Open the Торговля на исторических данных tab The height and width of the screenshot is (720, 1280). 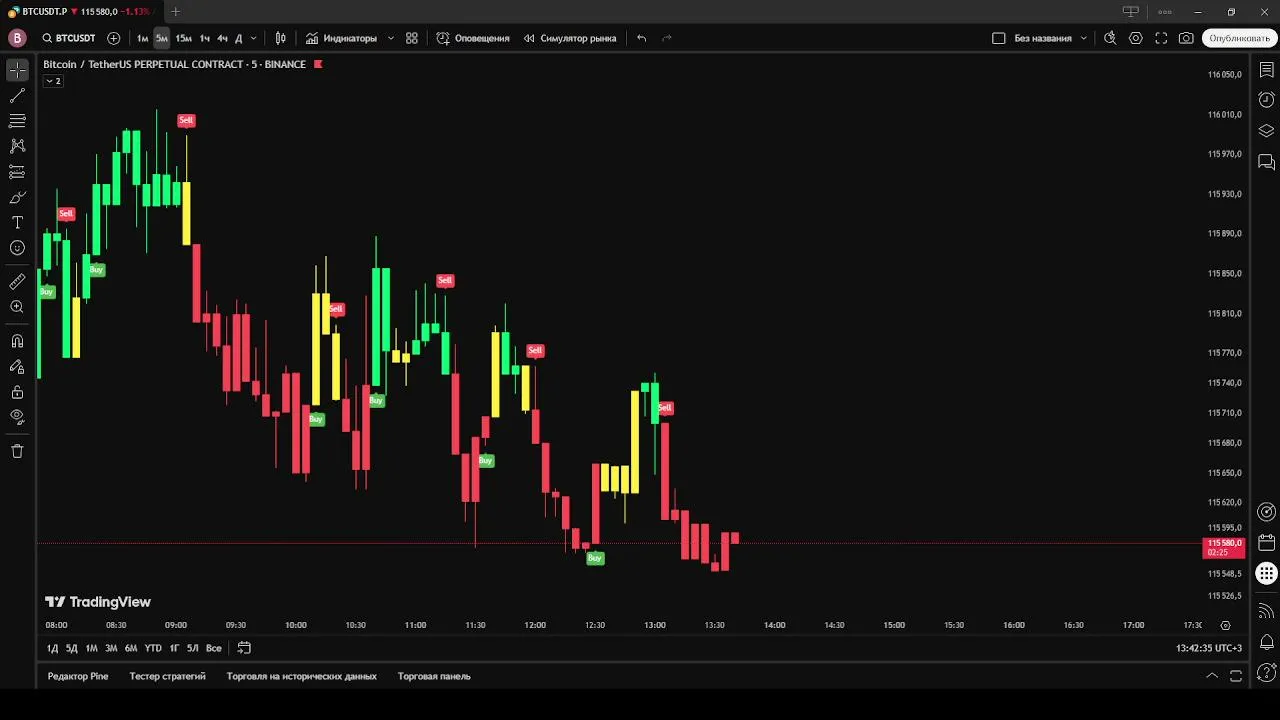coord(302,676)
